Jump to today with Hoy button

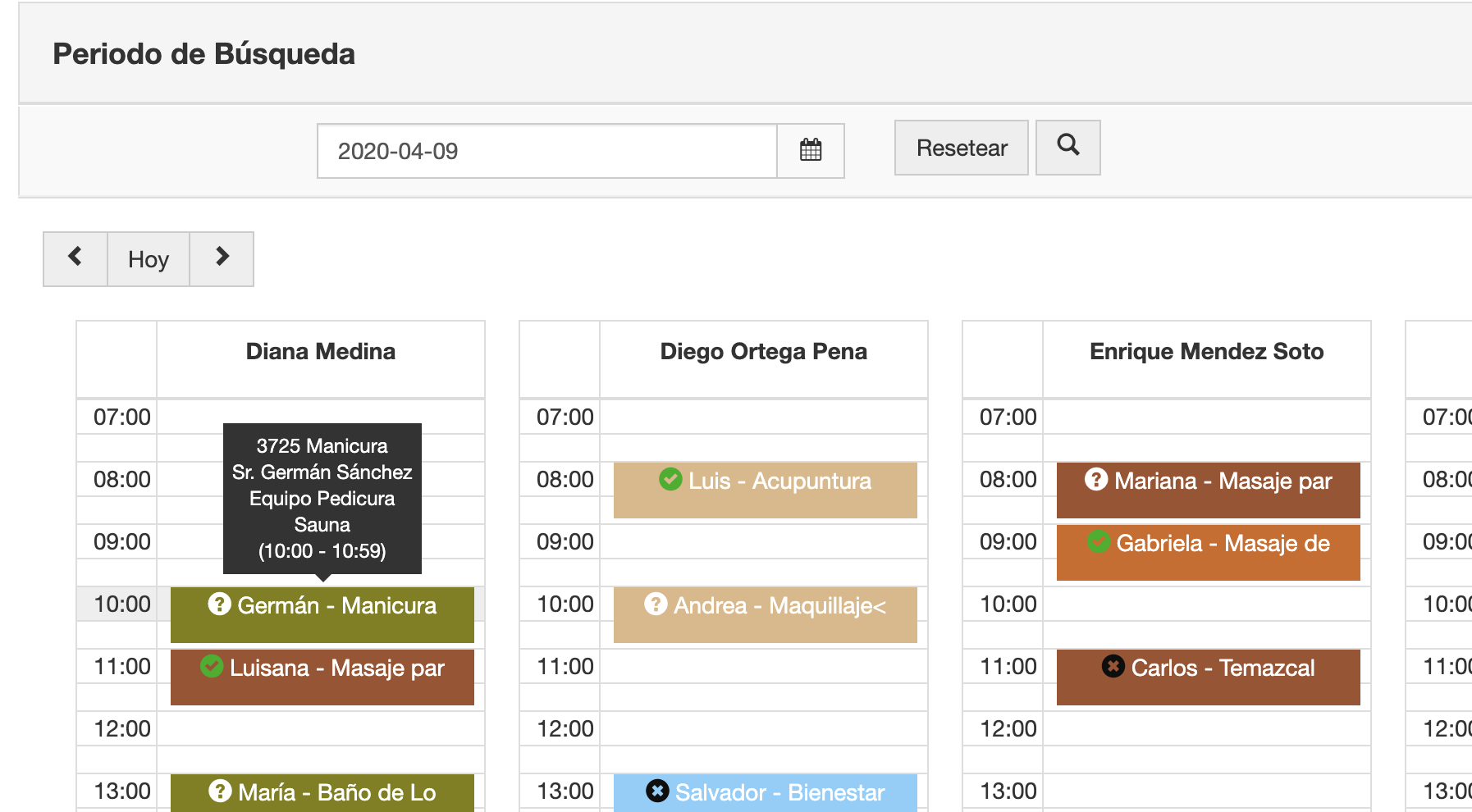click(x=149, y=259)
